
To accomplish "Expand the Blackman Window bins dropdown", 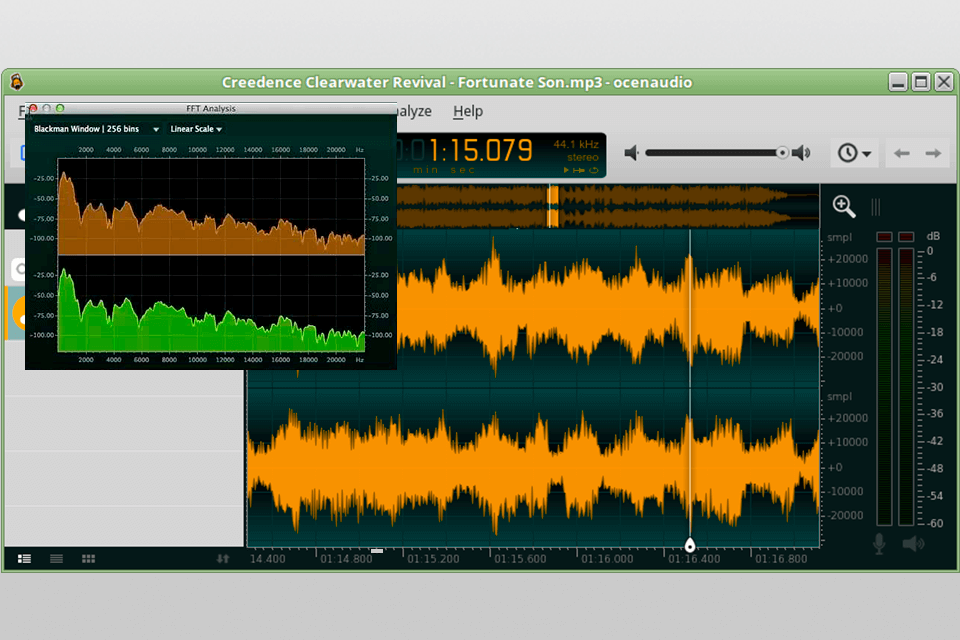I will [96, 129].
